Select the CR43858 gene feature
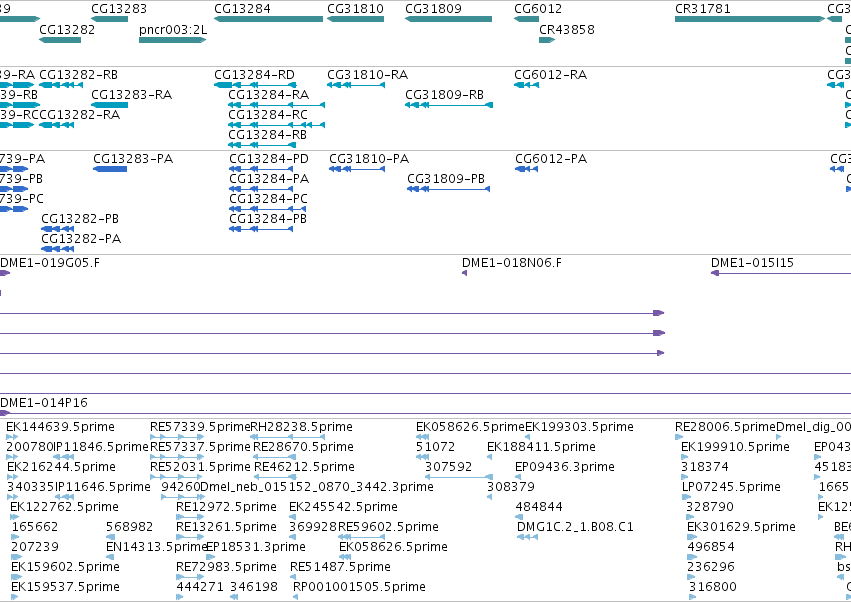Screen dimensions: 851x602 pyautogui.click(x=547, y=40)
